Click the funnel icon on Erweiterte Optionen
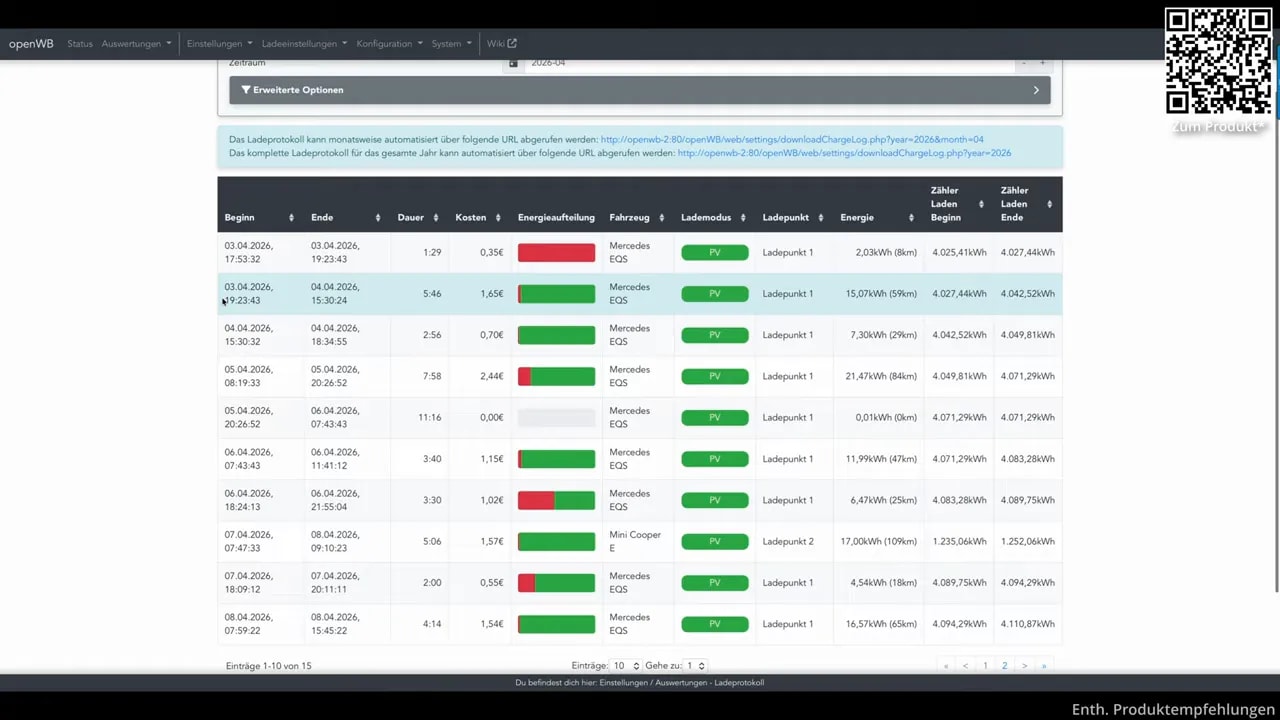1280x720 pixels. click(246, 90)
